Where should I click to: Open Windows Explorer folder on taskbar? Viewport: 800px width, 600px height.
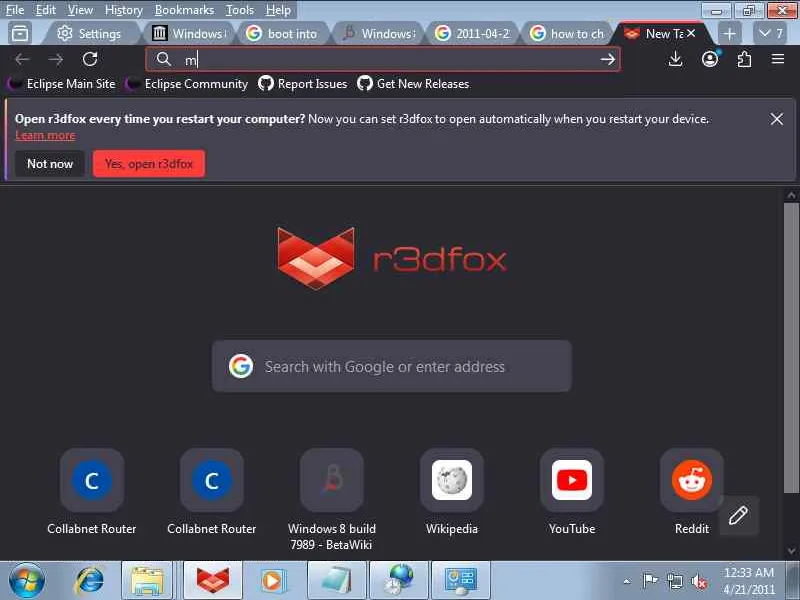pyautogui.click(x=146, y=581)
